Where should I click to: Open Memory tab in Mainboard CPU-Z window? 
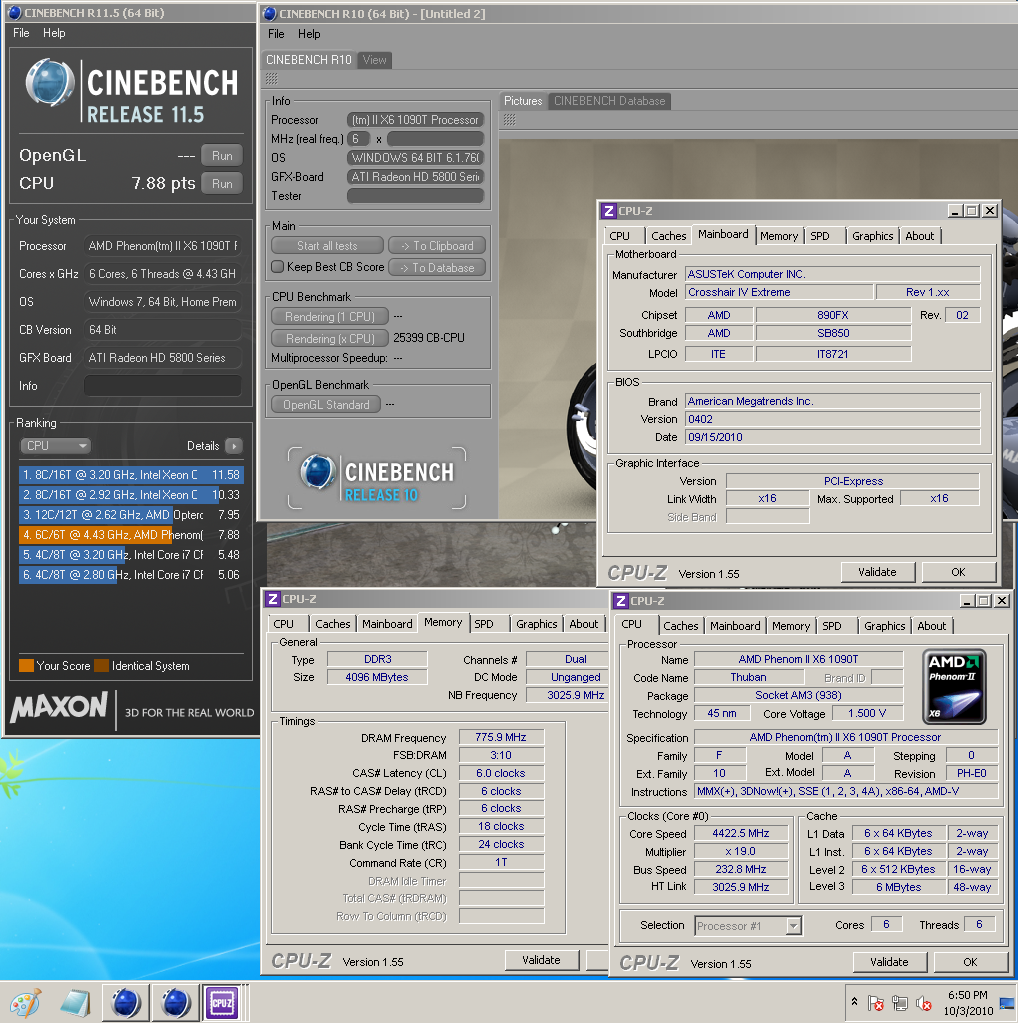(x=779, y=236)
